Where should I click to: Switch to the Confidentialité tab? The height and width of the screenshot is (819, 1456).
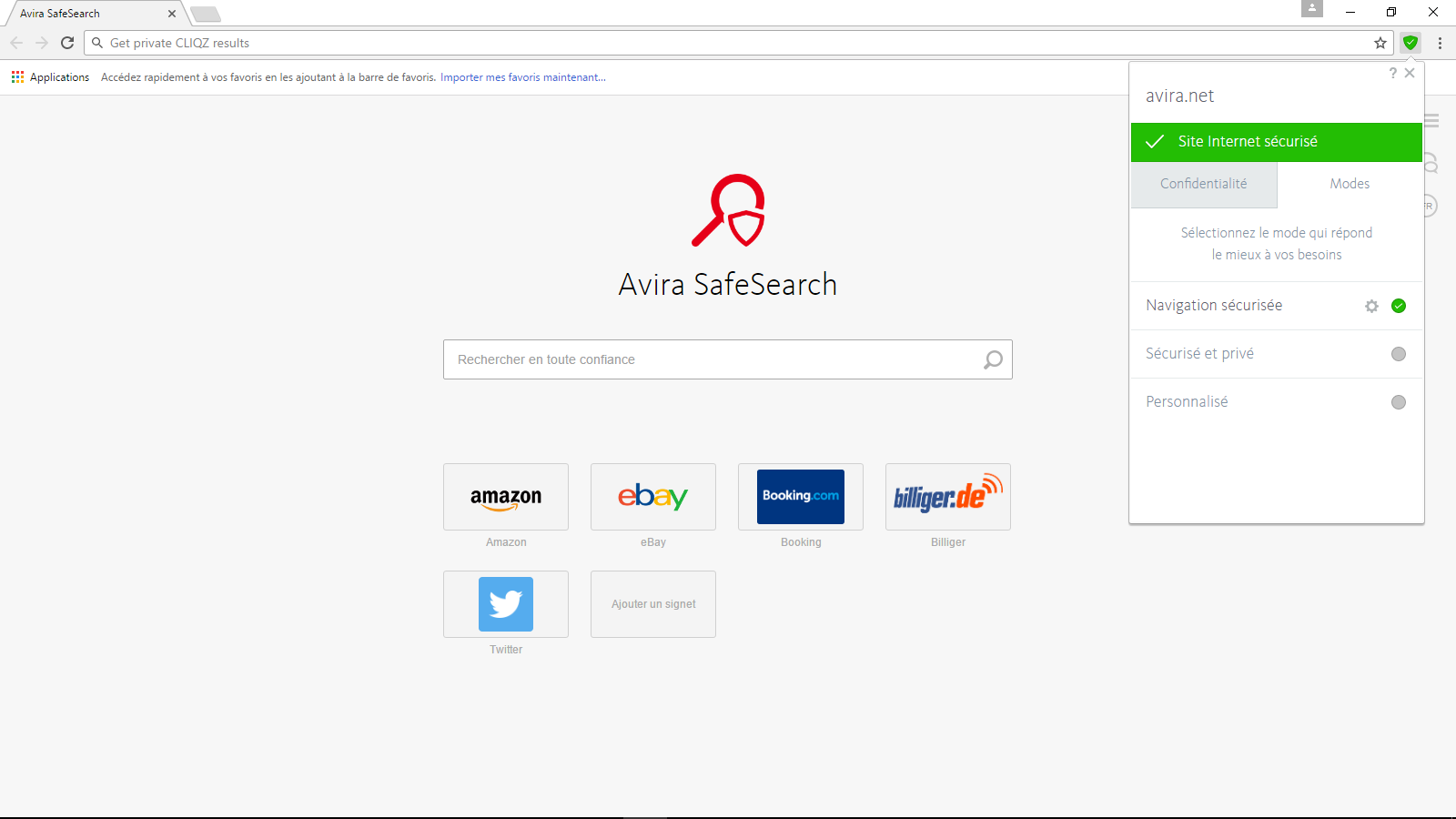1204,185
